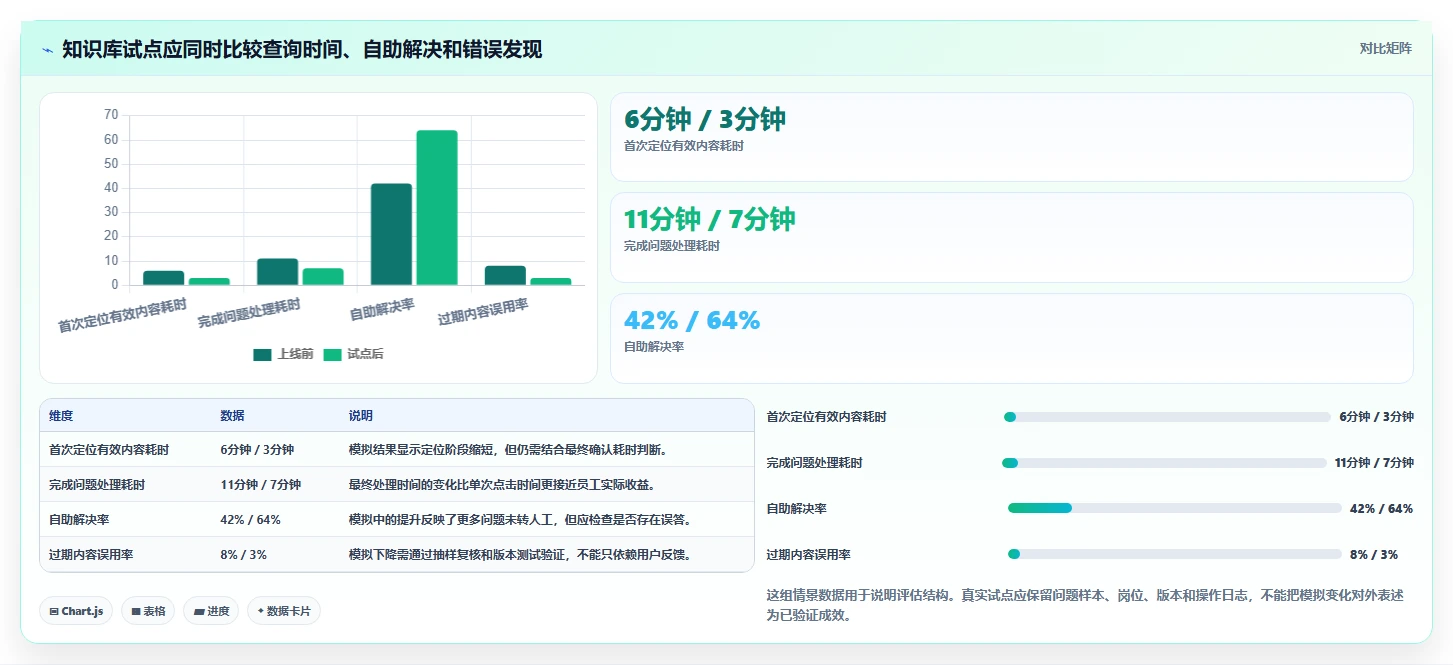Toggle the 上线前 legend swatch

262,354
